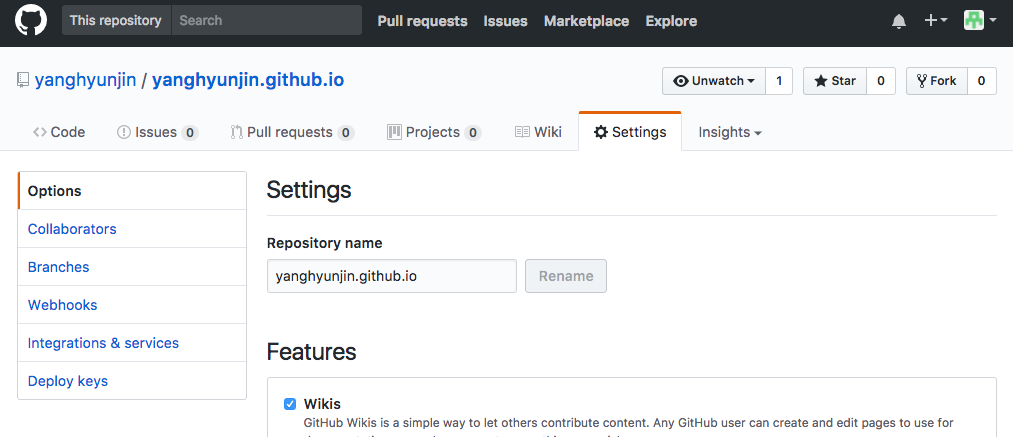The image size is (1013, 437).
Task: Click Pull requests in top navigation
Action: point(423,21)
